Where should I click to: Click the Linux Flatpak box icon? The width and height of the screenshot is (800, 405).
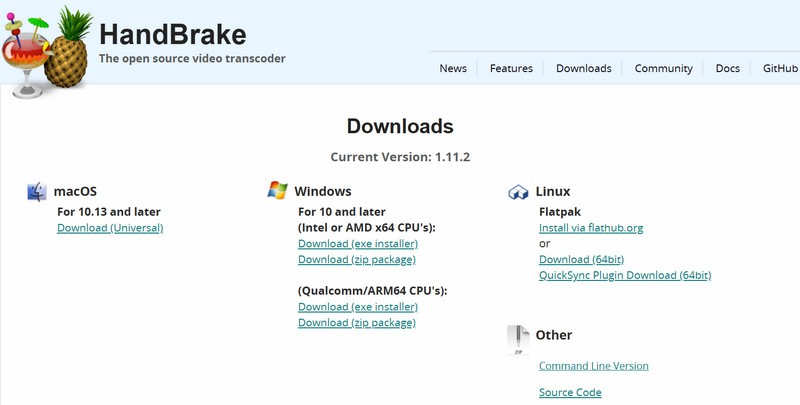(518, 192)
